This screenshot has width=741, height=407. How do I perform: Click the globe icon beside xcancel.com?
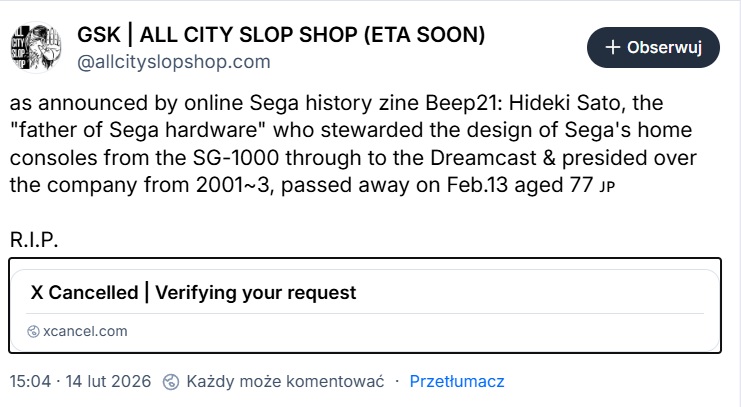[33, 331]
